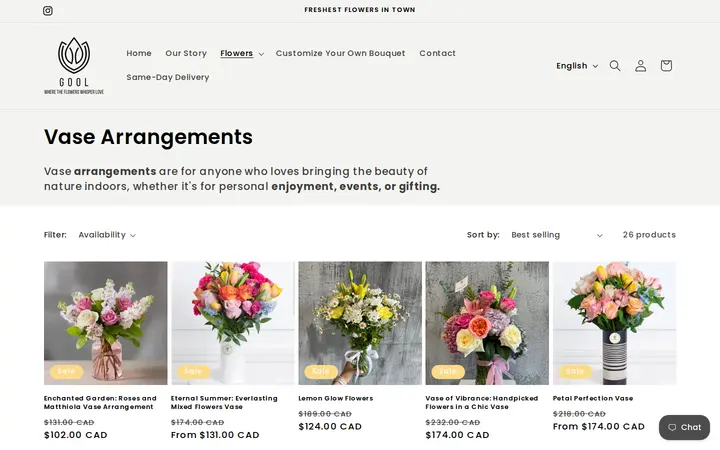Click the Vase Arrangements heading

pyautogui.click(x=148, y=137)
